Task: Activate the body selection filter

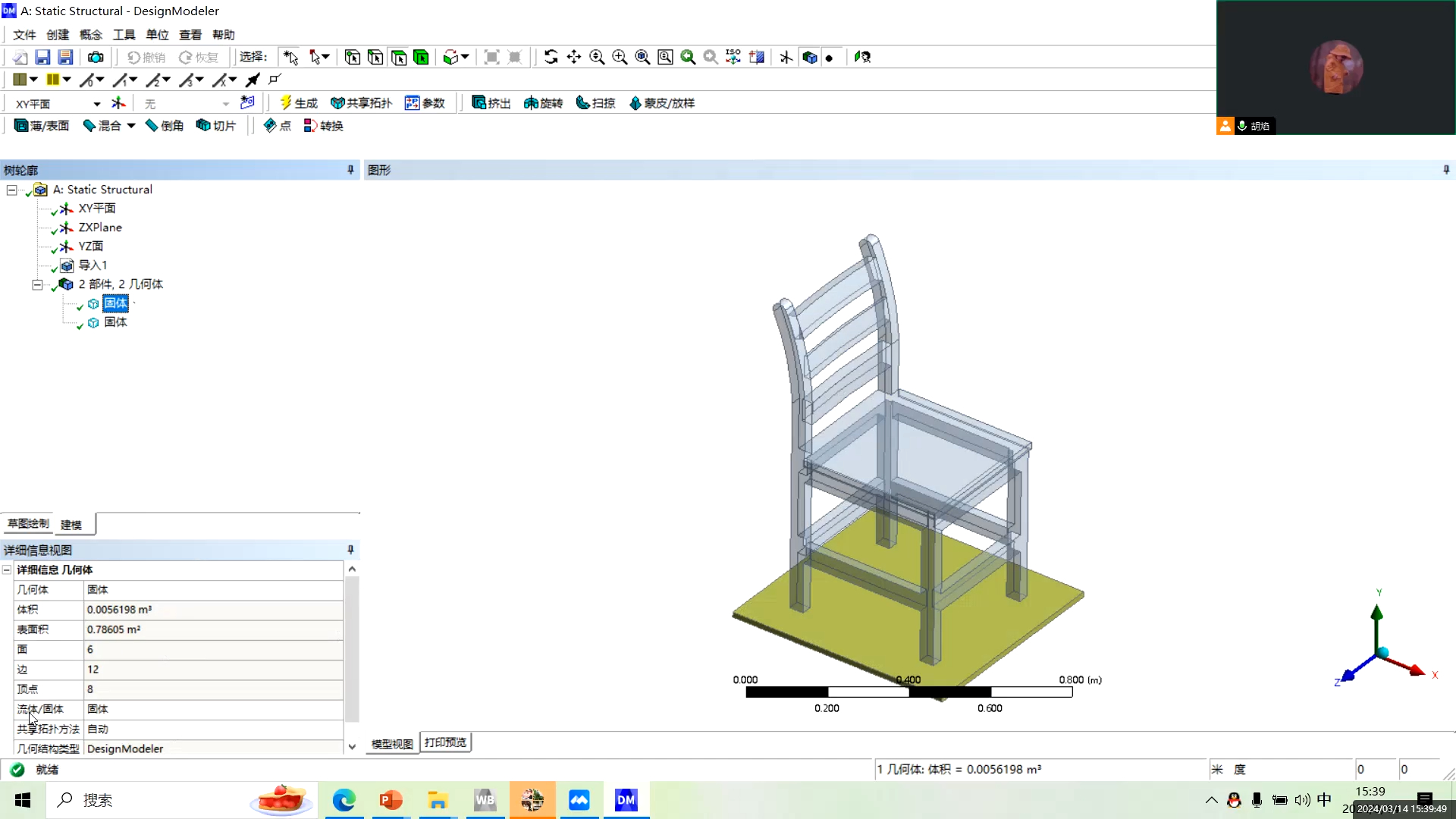Action: [422, 57]
